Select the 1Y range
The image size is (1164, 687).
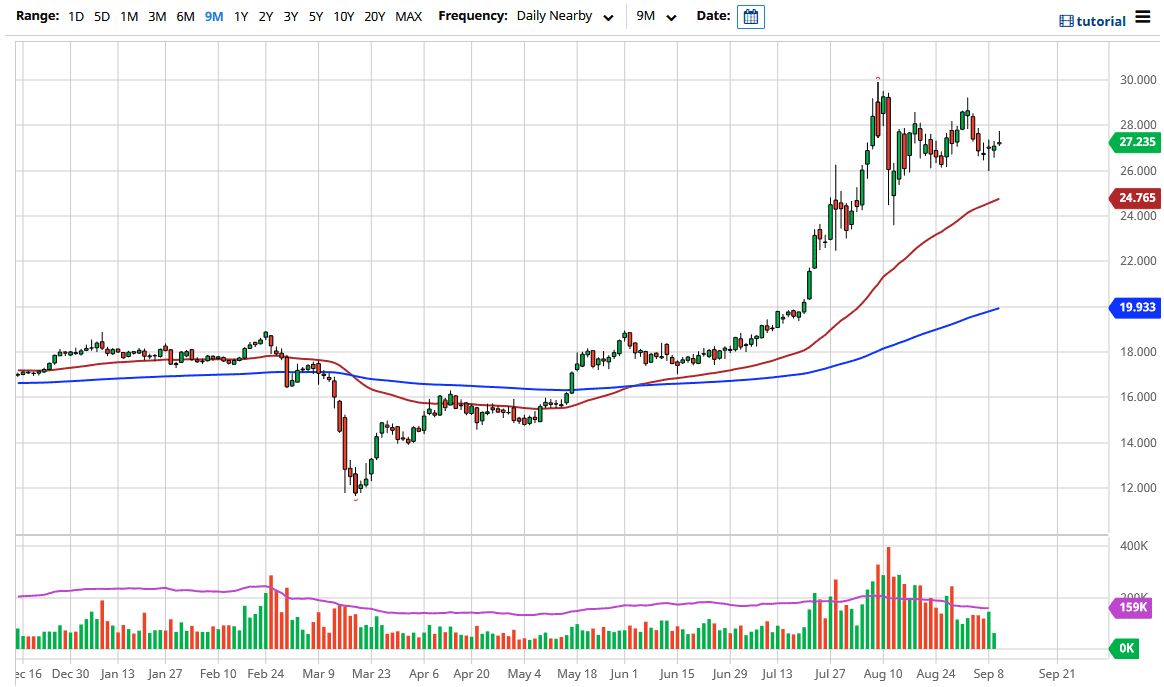(241, 17)
